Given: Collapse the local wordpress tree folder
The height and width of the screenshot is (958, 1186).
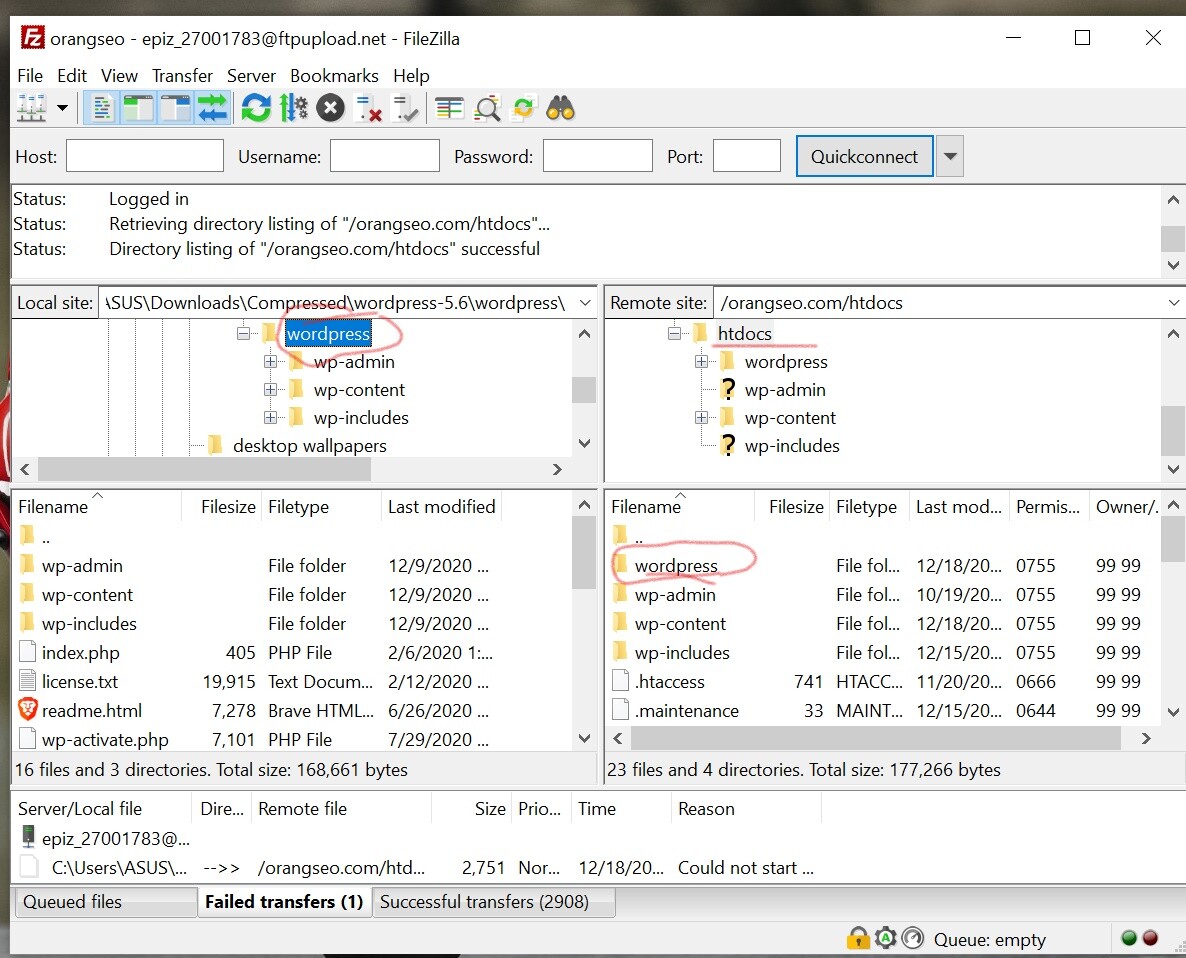Looking at the screenshot, I should coord(243,333).
